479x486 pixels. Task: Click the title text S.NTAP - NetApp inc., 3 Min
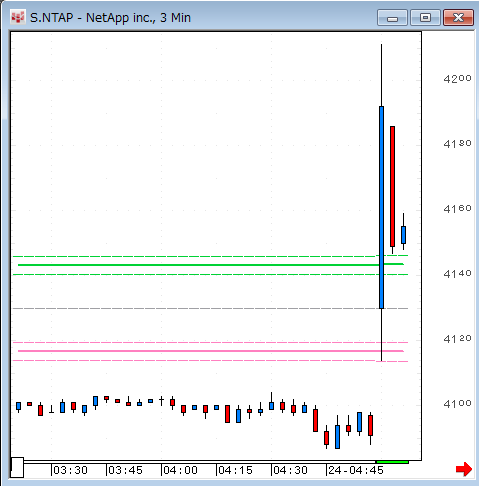click(110, 18)
